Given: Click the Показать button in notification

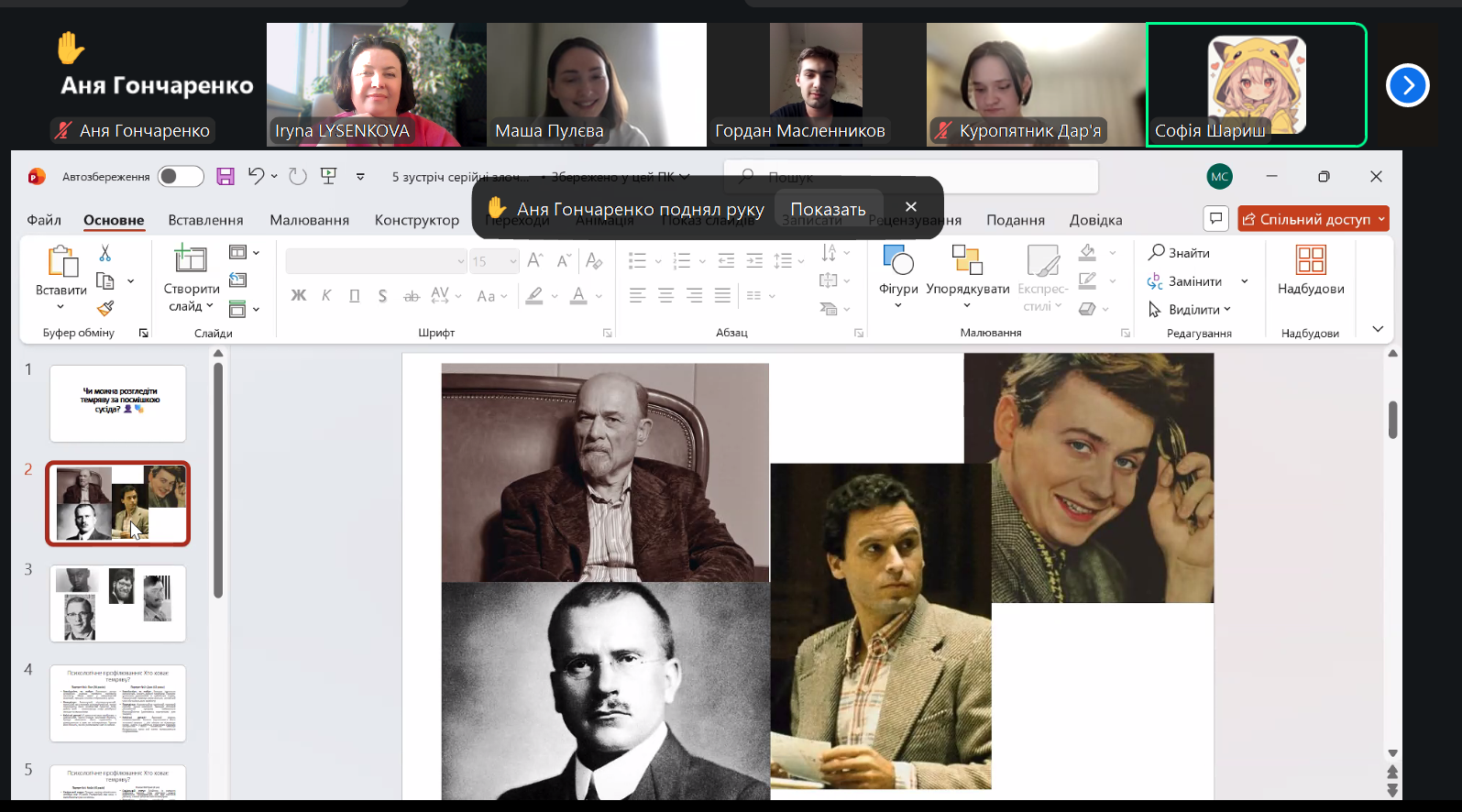Looking at the screenshot, I should pyautogui.click(x=828, y=209).
